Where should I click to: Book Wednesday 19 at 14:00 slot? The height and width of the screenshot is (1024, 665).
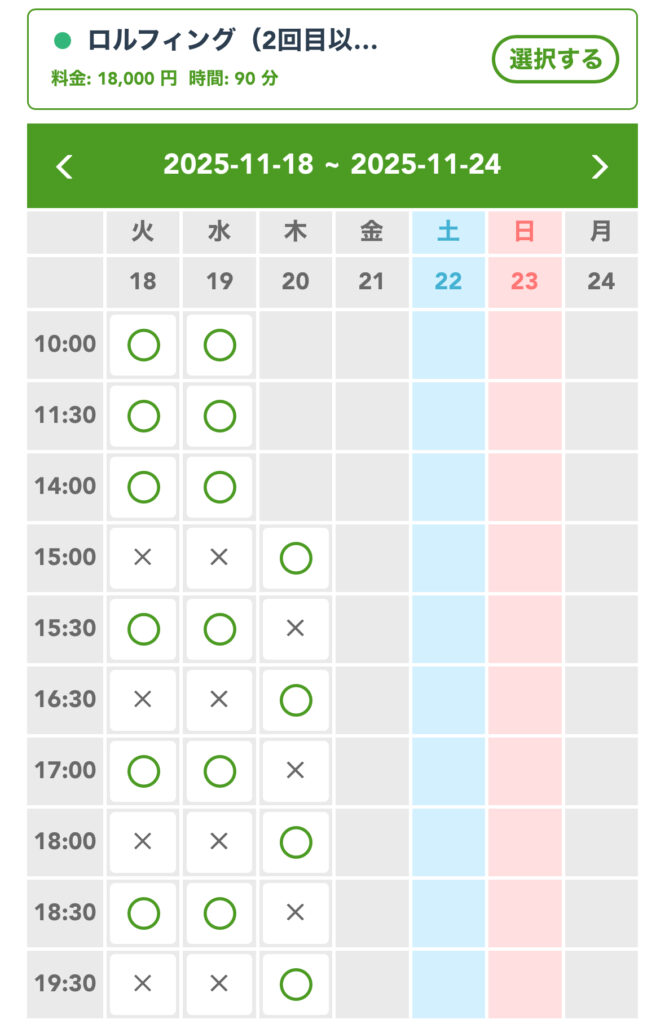click(x=219, y=487)
